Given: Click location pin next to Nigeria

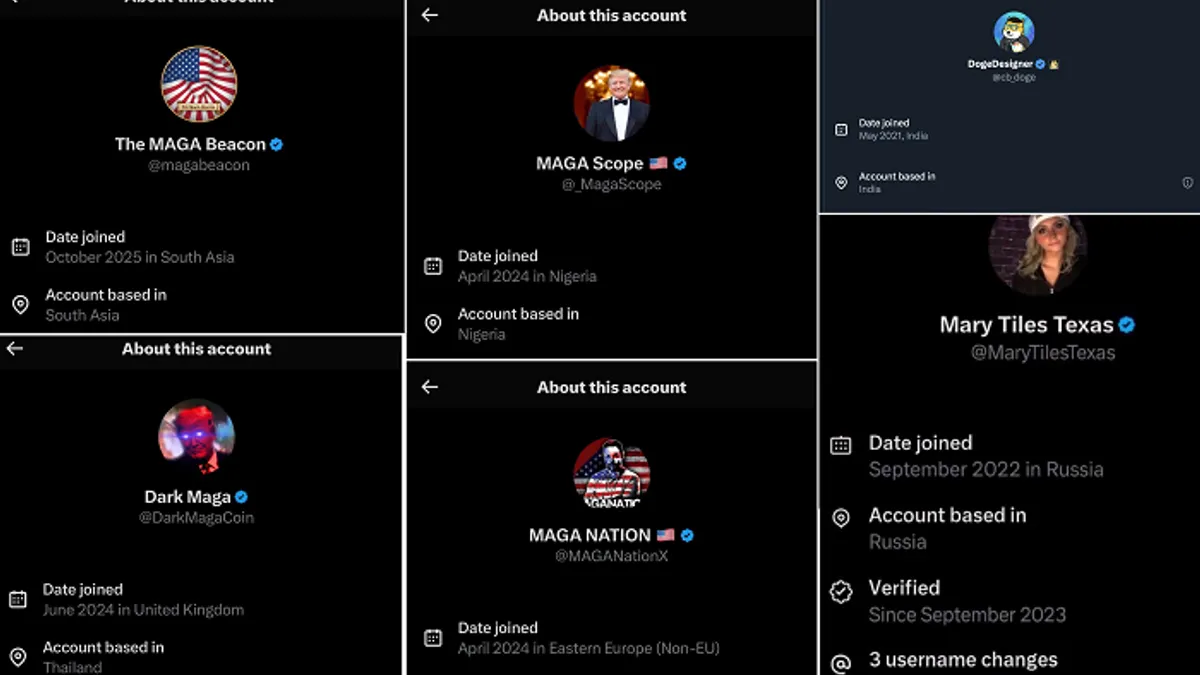Looking at the screenshot, I should coord(433,324).
